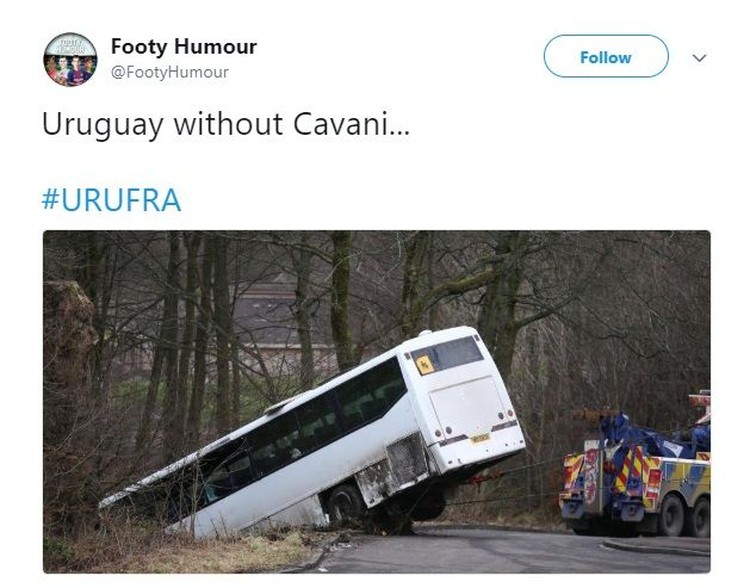Click the word Cavani in the tweet
The width and height of the screenshot is (750, 588).
tap(351, 124)
